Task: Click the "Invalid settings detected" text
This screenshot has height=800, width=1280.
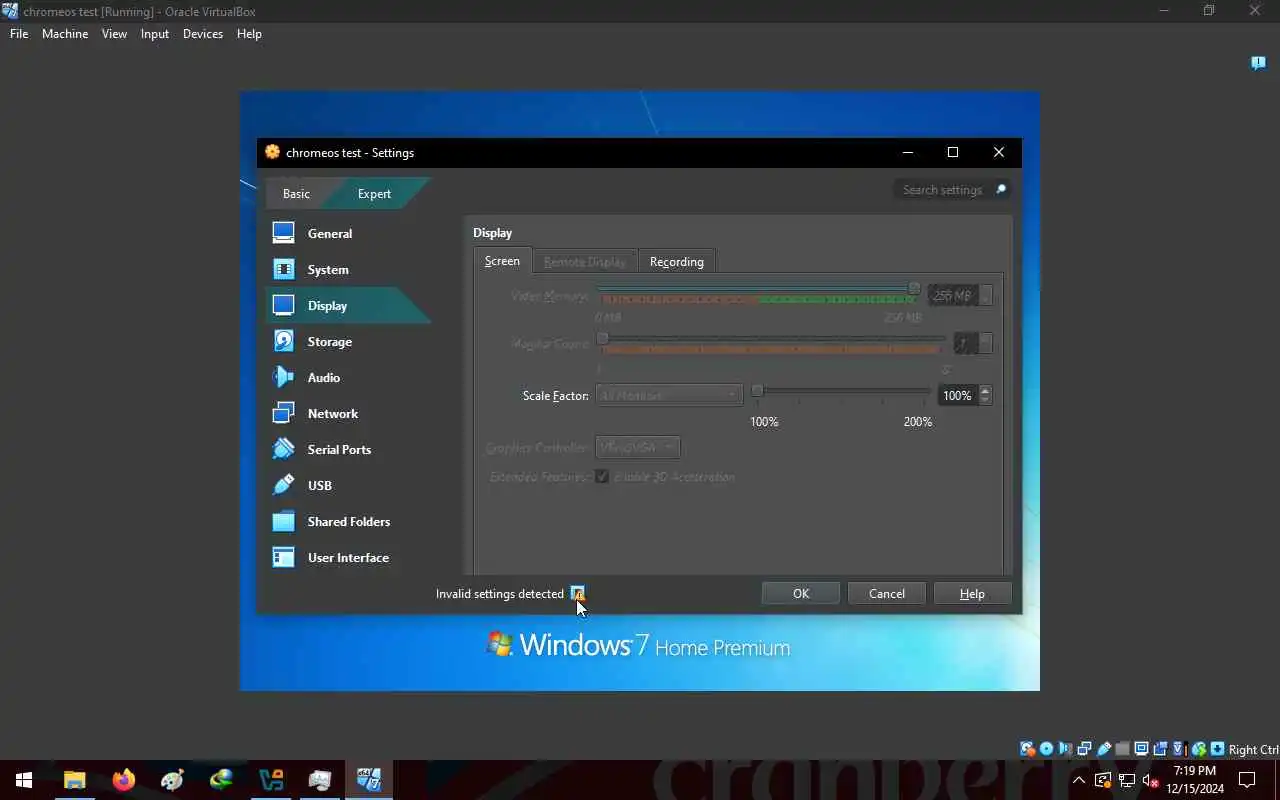Action: point(500,593)
